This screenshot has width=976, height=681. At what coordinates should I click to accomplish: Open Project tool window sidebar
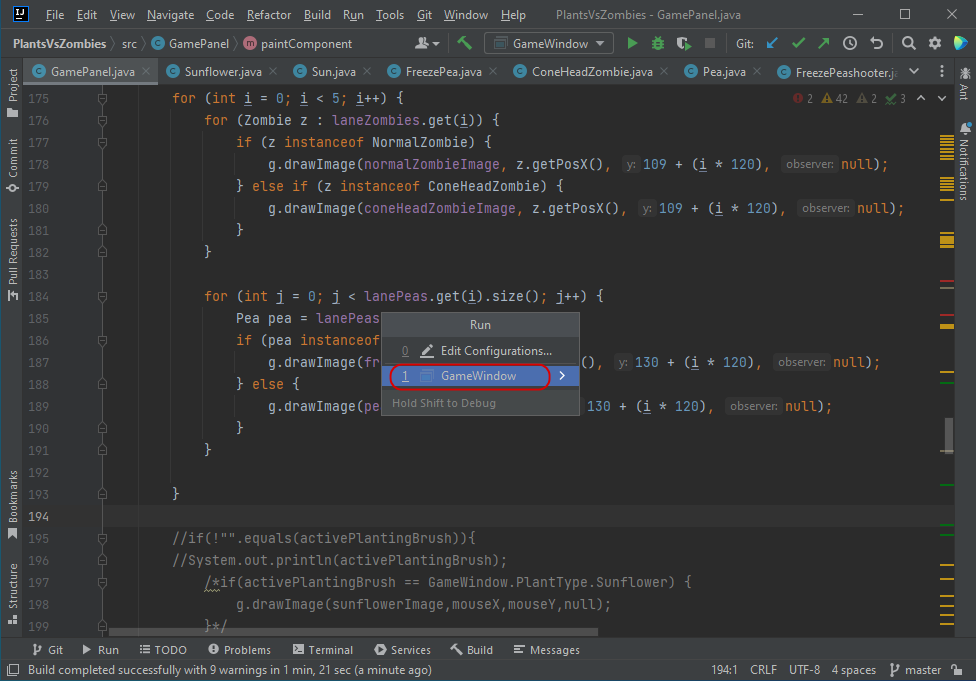[x=12, y=92]
